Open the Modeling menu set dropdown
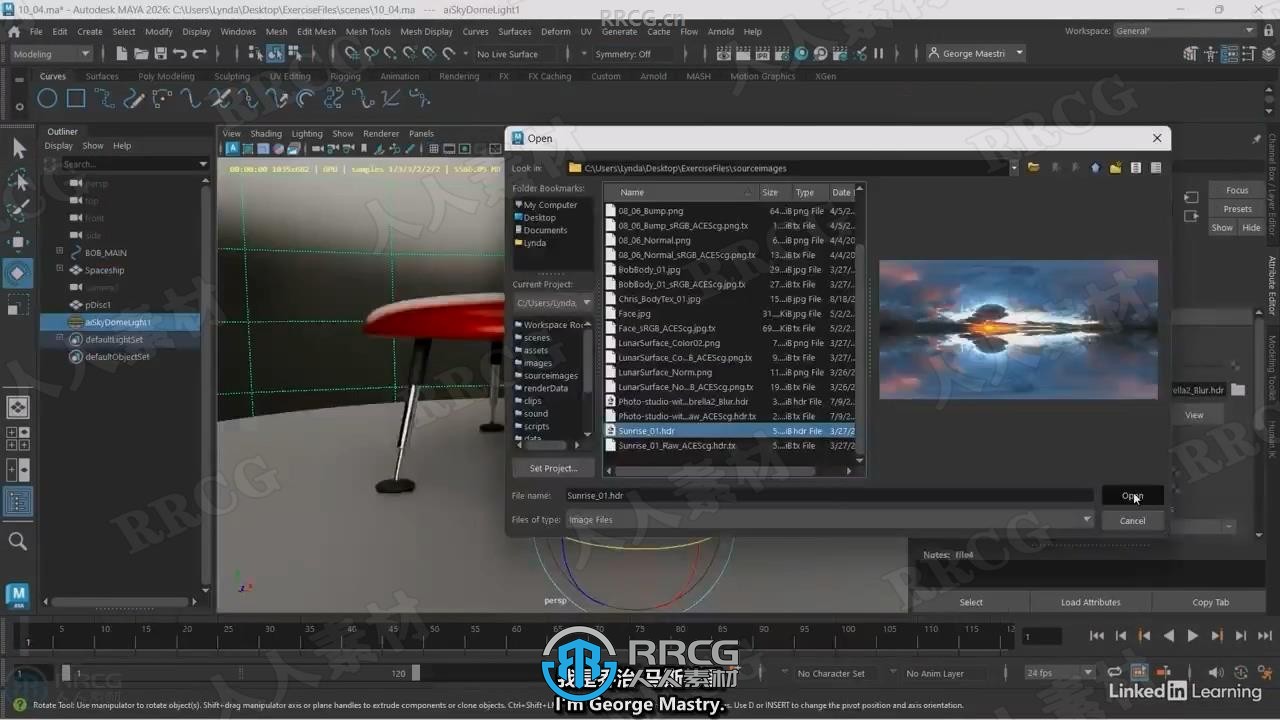1280x720 pixels. pos(51,54)
